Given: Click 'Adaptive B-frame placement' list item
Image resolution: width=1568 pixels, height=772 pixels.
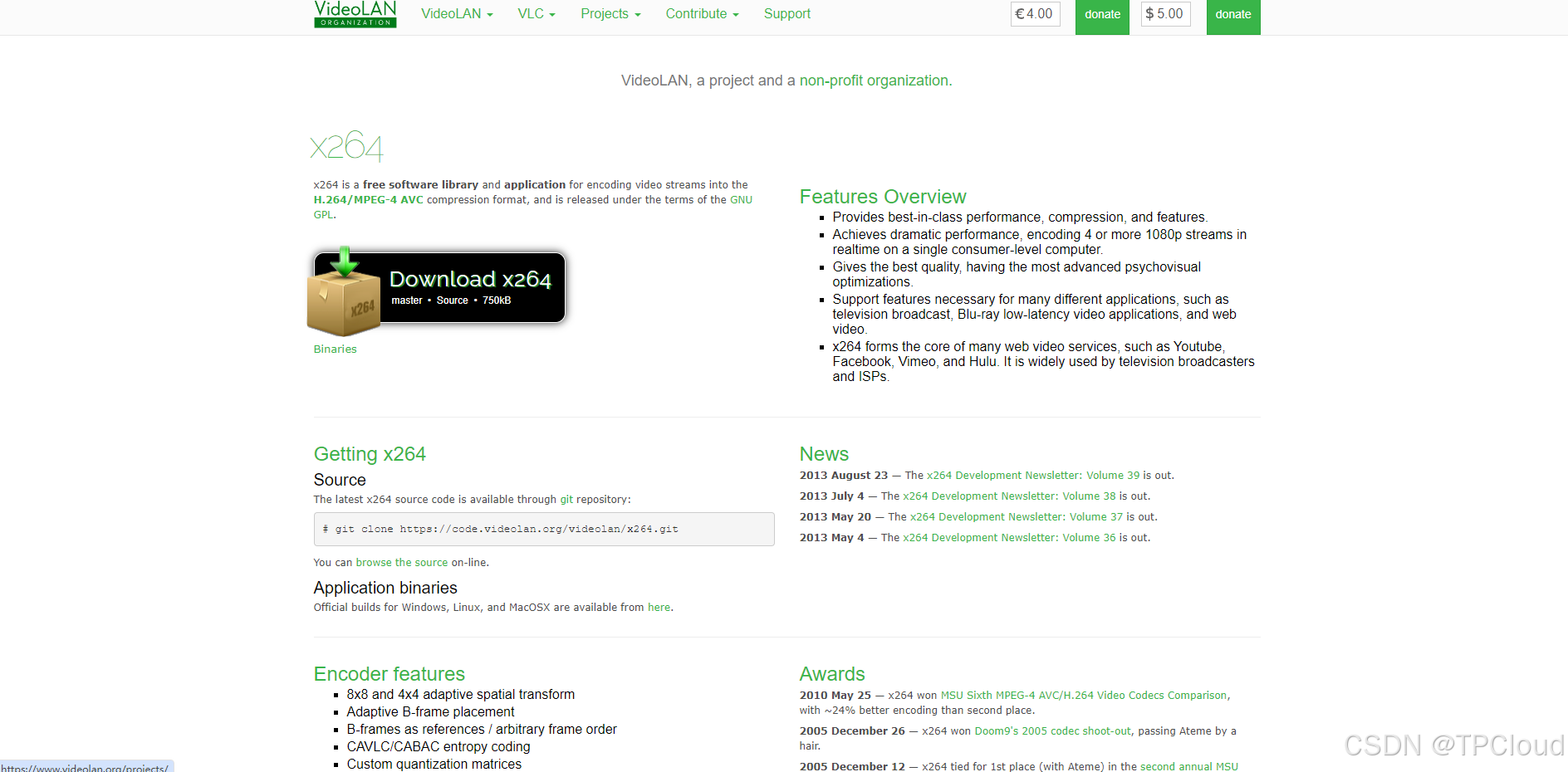Looking at the screenshot, I should (x=430, y=712).
